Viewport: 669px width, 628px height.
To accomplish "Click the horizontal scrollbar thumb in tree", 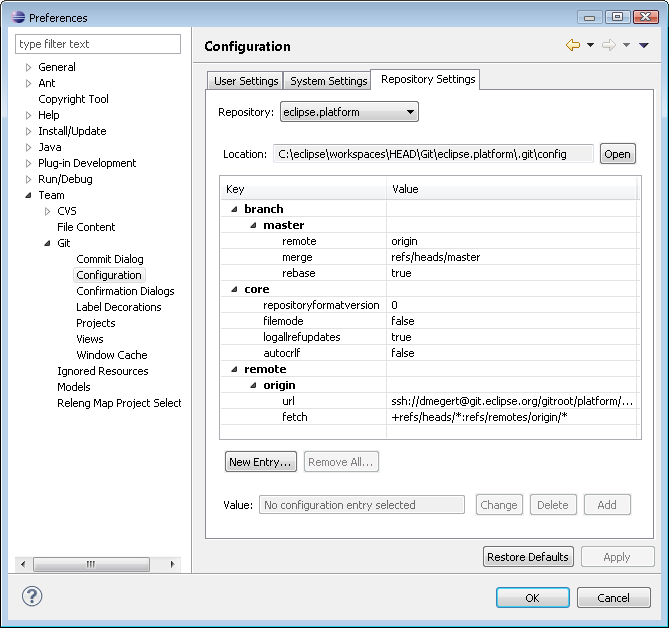I will click(x=91, y=564).
